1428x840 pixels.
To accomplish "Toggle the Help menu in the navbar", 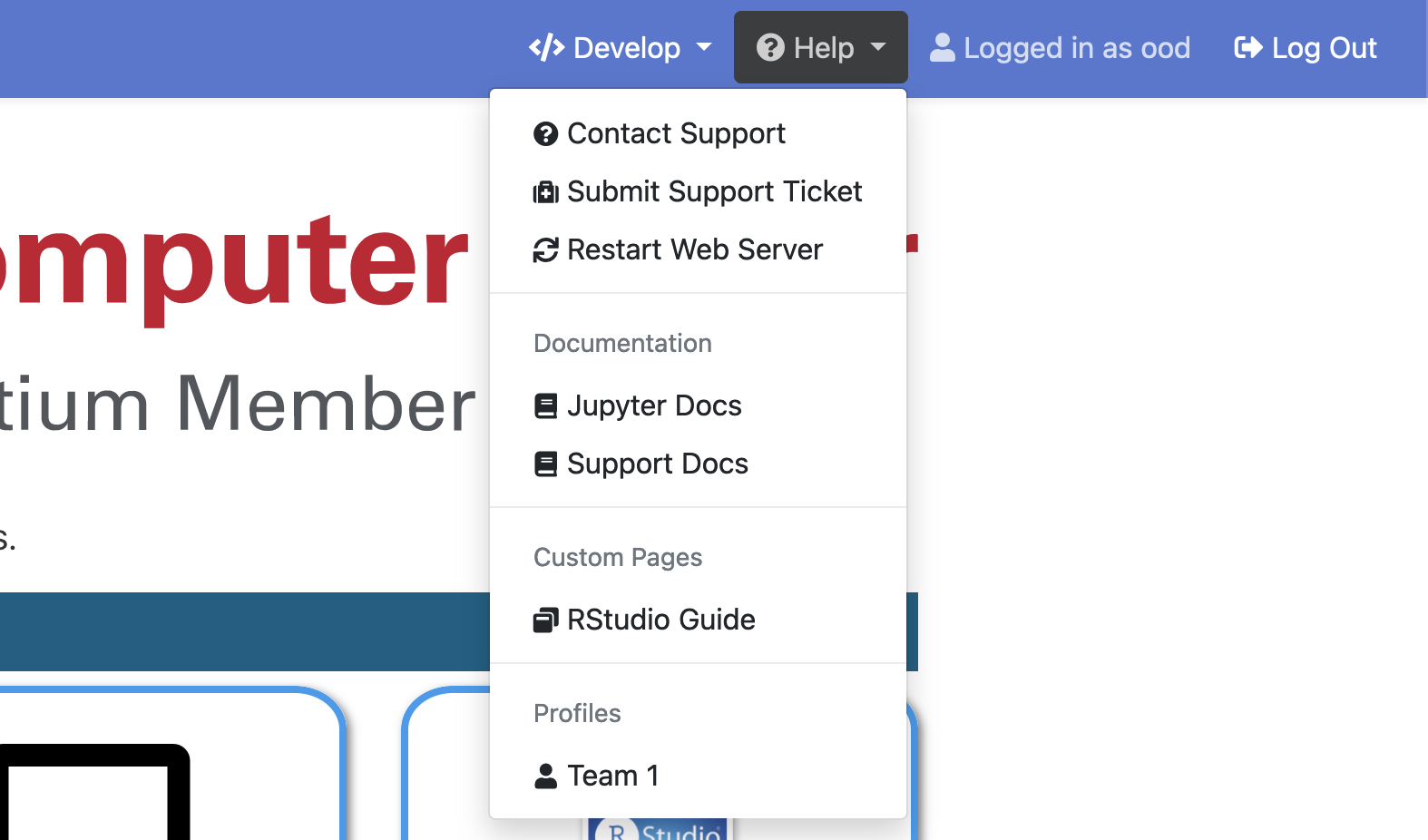I will (x=807, y=48).
